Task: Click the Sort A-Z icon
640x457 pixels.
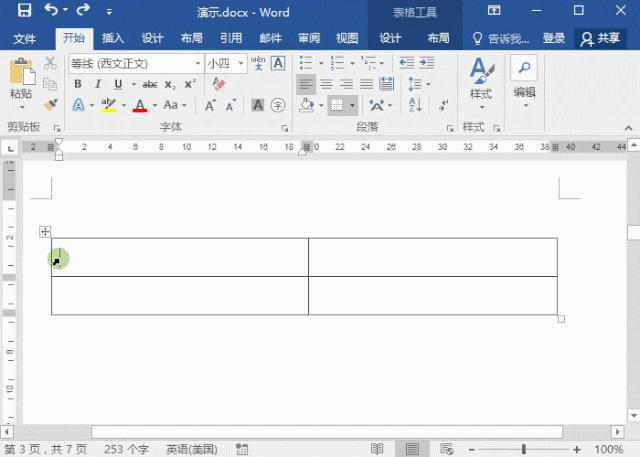Action: [x=415, y=105]
